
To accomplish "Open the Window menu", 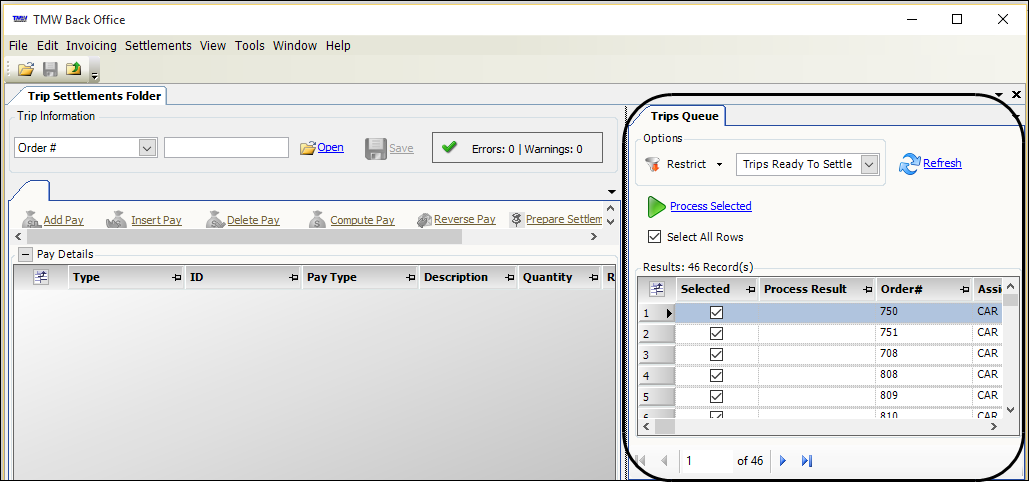I will [295, 45].
